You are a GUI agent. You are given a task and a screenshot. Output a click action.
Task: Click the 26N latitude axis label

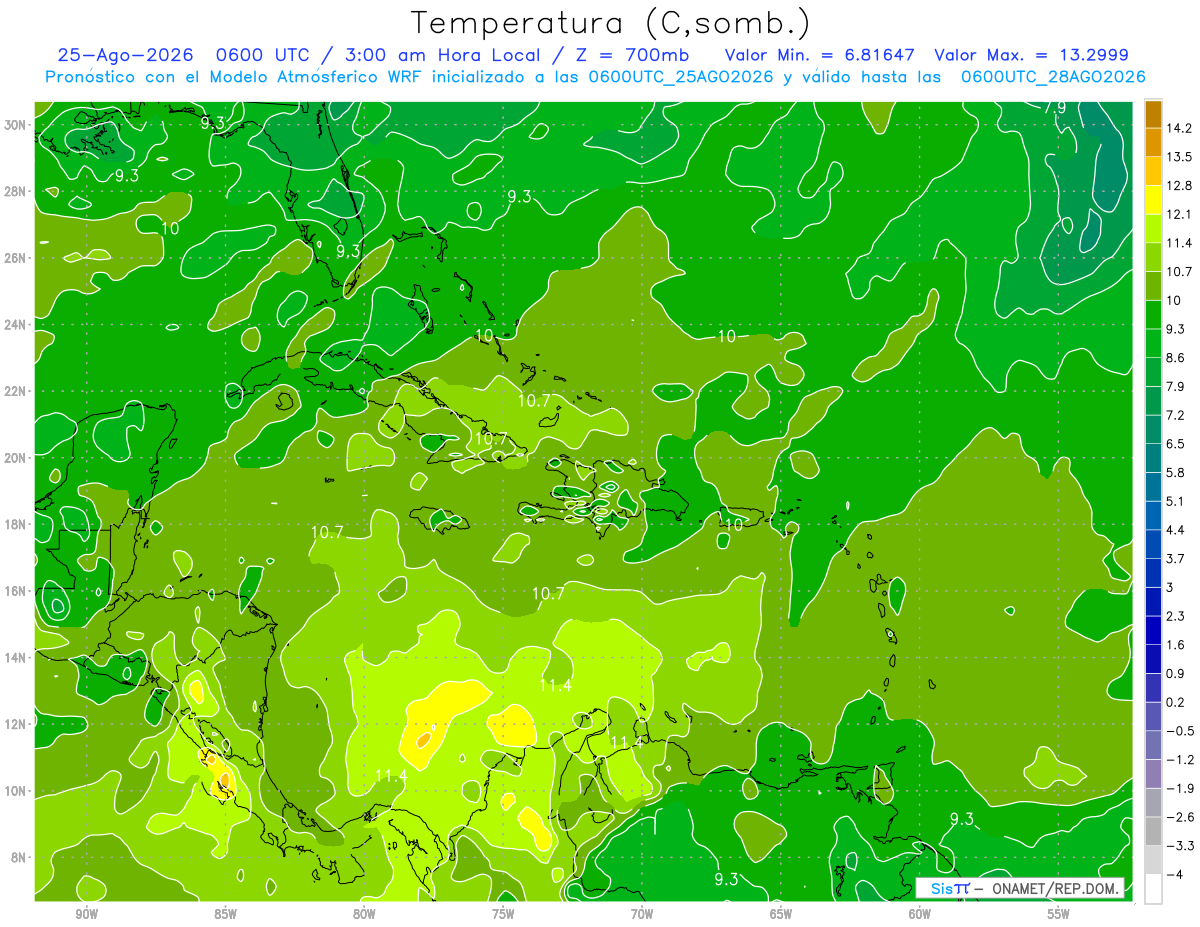pyautogui.click(x=16, y=258)
